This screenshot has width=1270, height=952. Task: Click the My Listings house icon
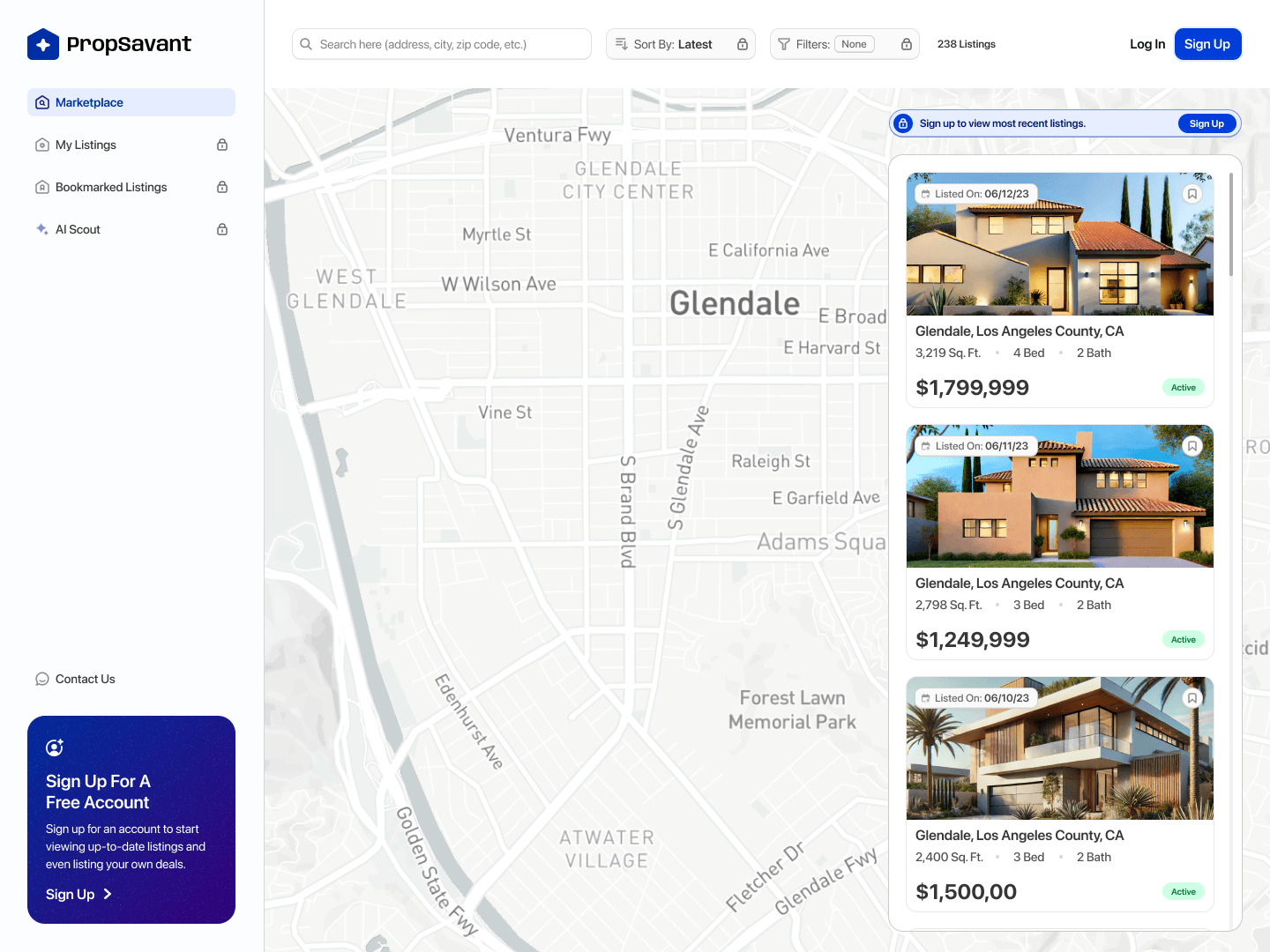(42, 145)
